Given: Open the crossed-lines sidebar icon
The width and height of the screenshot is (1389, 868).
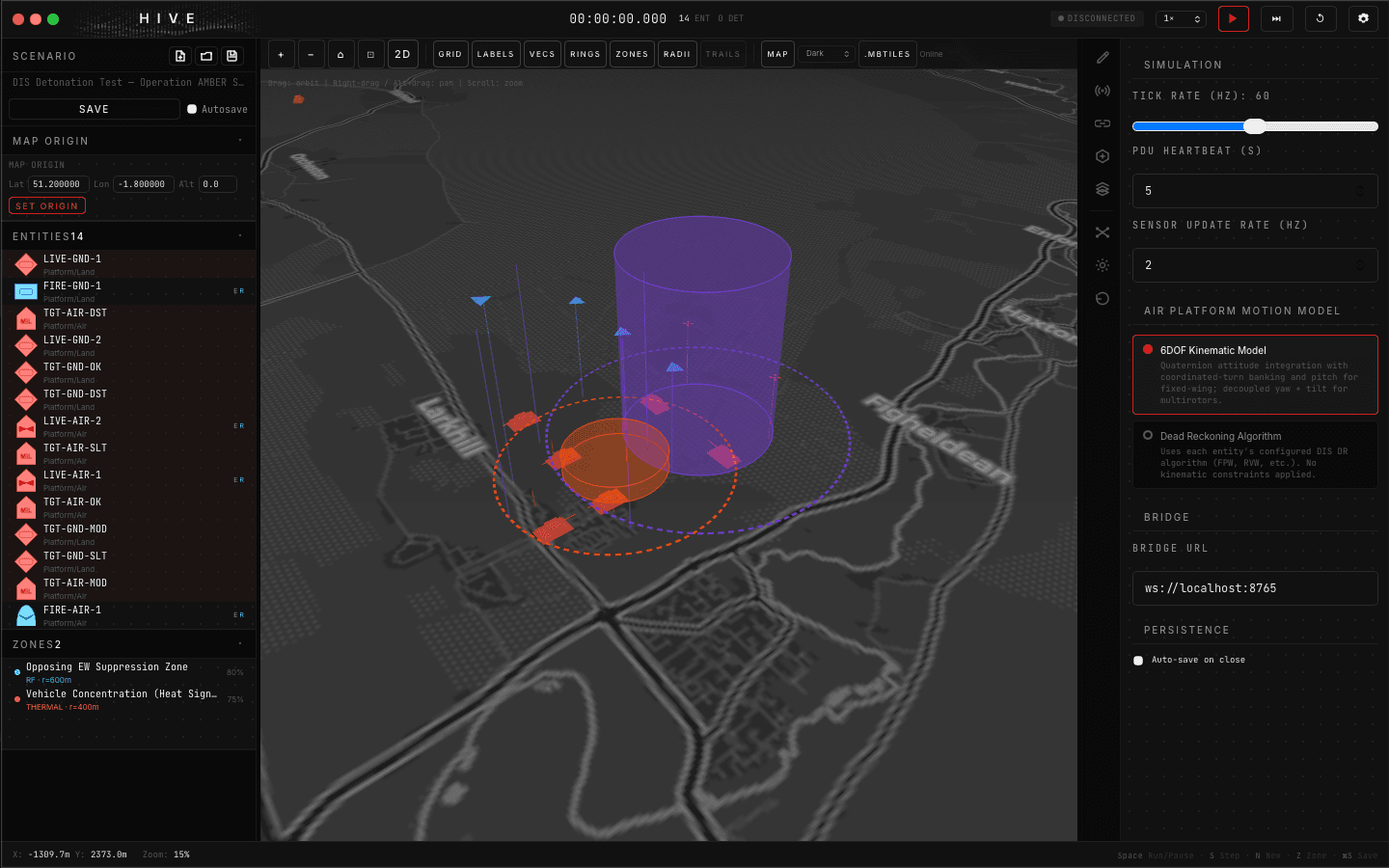Looking at the screenshot, I should [1103, 232].
